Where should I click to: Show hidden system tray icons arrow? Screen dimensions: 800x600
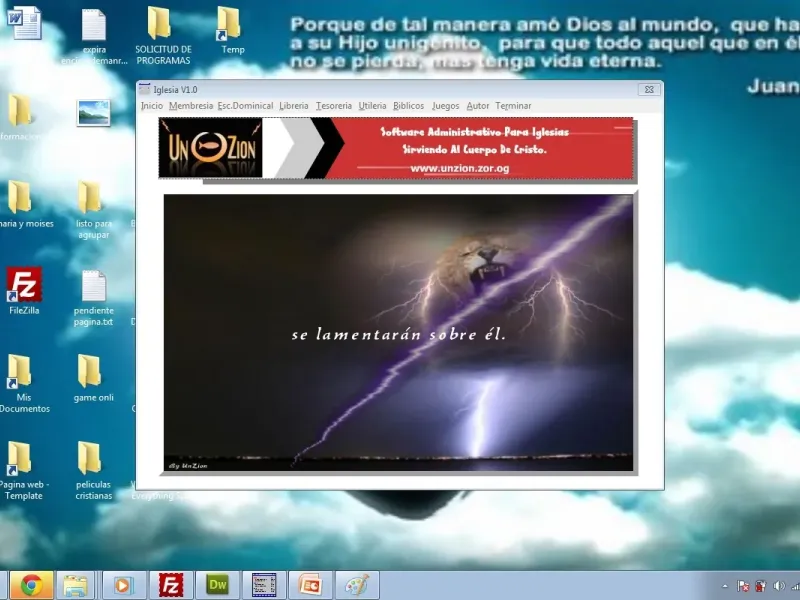[x=724, y=586]
